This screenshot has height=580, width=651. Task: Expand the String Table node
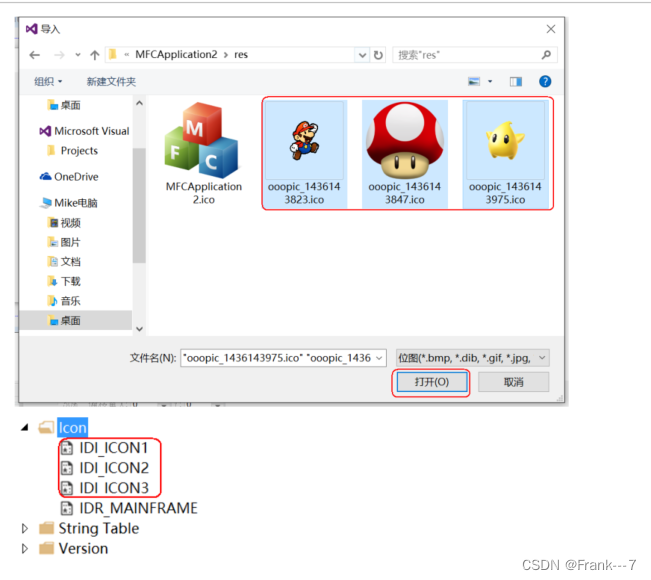point(24,528)
